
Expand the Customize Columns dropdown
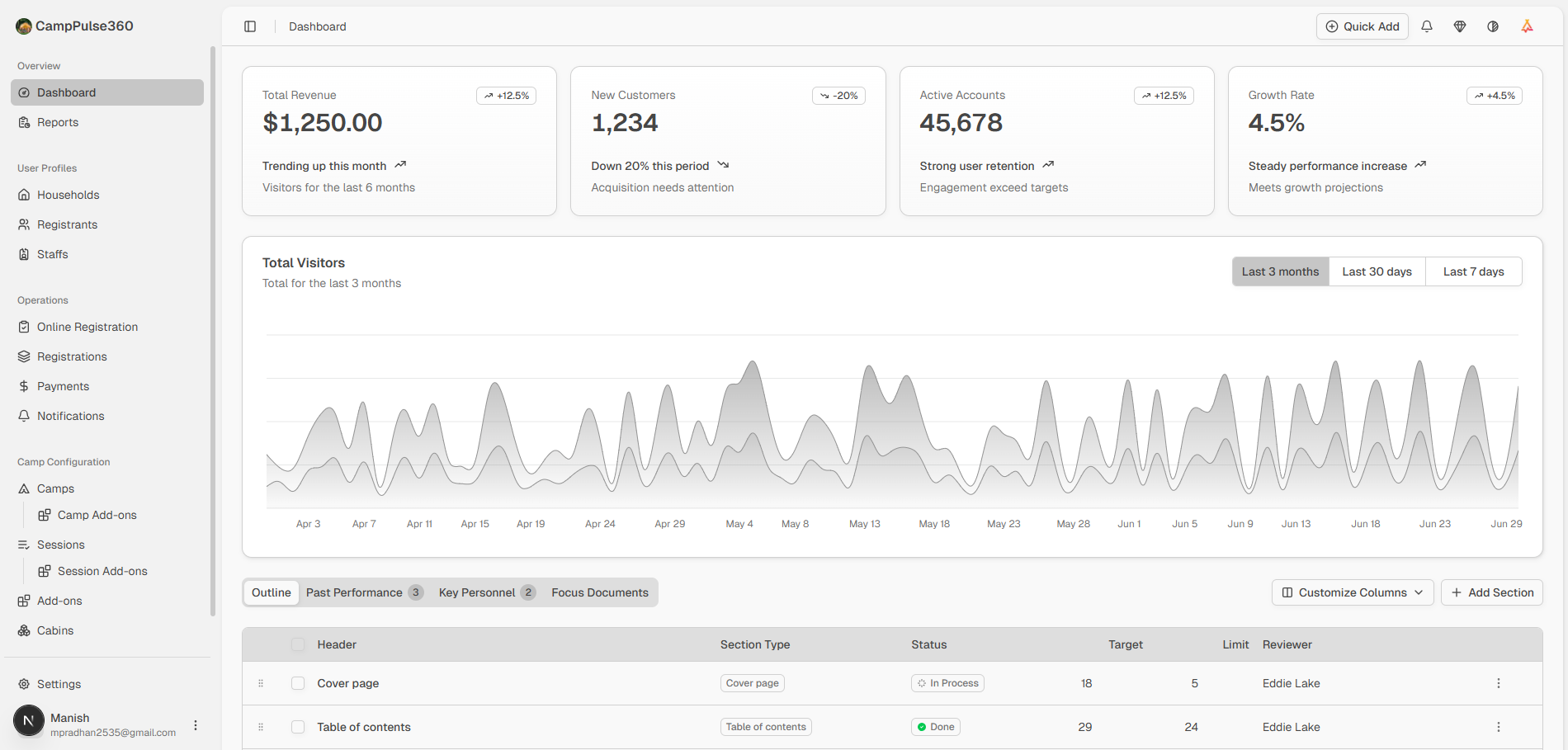1352,592
